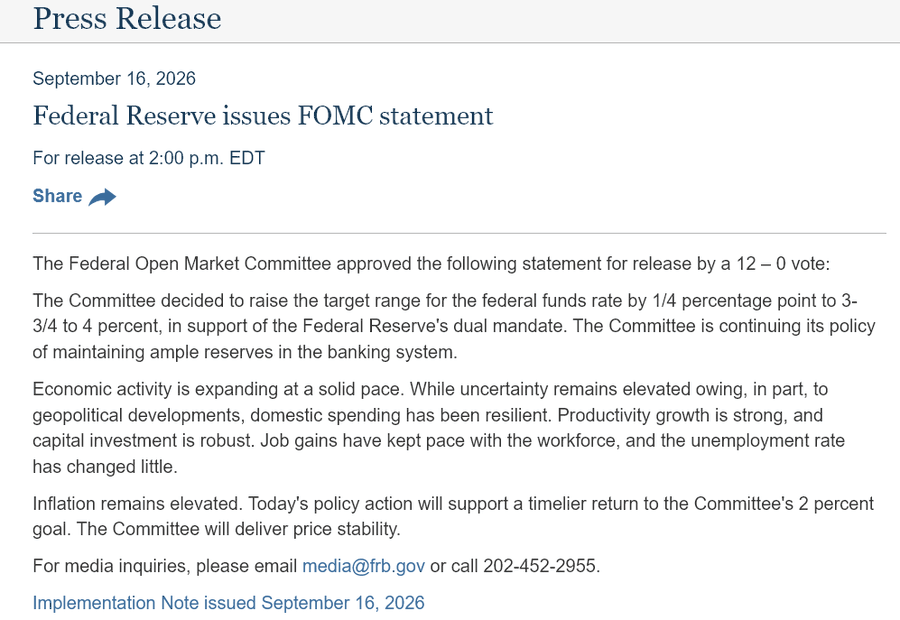Open the Share link text
This screenshot has height=620, width=900.
[x=57, y=196]
